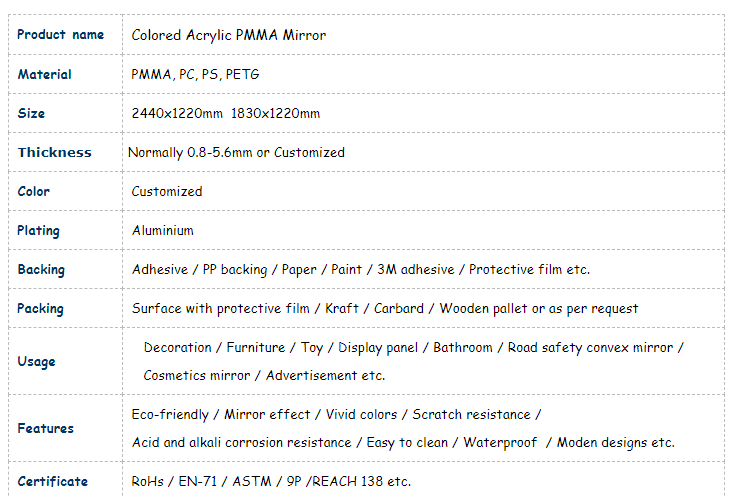Click the Surface with protective film text

click(x=221, y=308)
